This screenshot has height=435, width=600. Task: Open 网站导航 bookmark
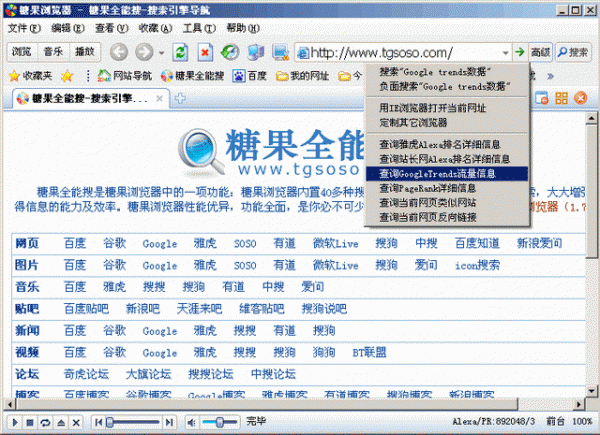tap(125, 76)
